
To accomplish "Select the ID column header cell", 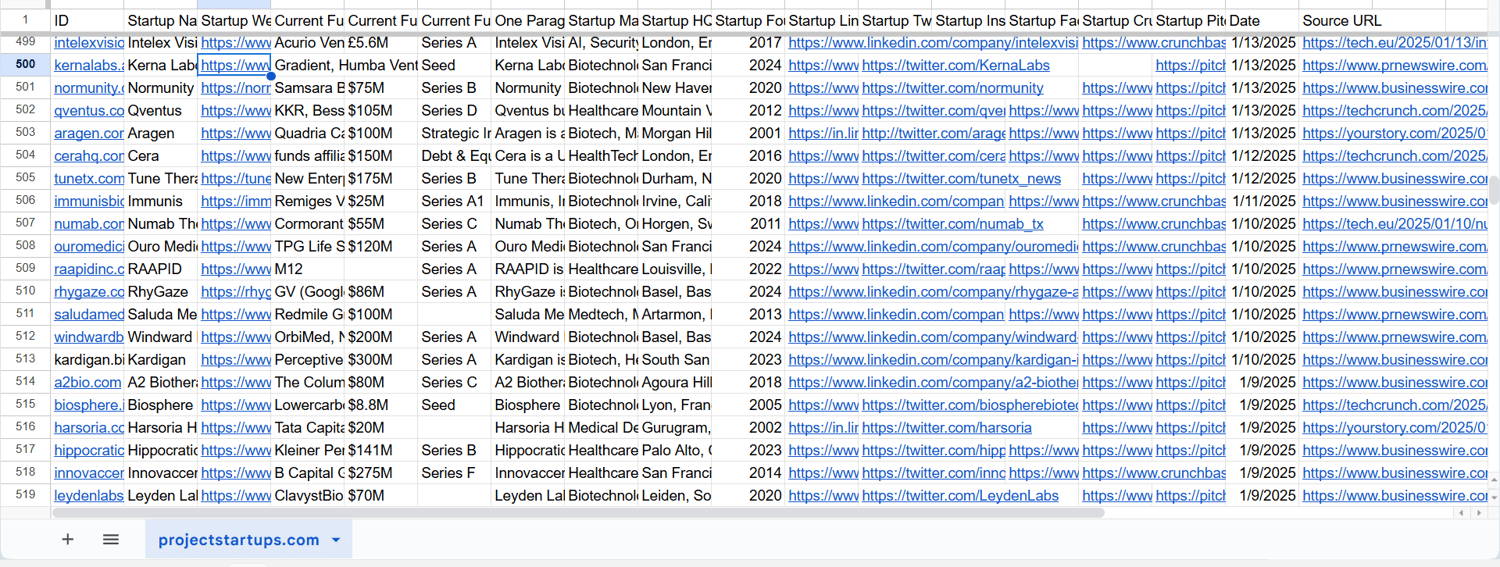I will 88,20.
